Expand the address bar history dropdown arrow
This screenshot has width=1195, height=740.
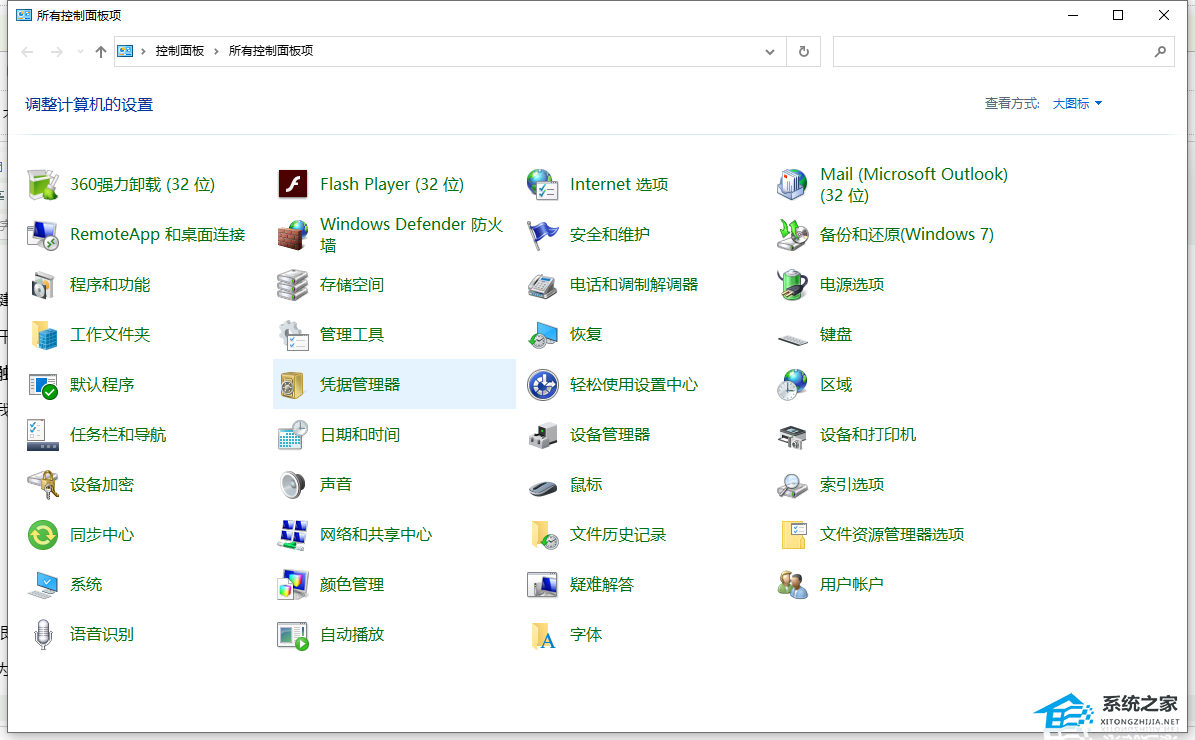[x=769, y=52]
